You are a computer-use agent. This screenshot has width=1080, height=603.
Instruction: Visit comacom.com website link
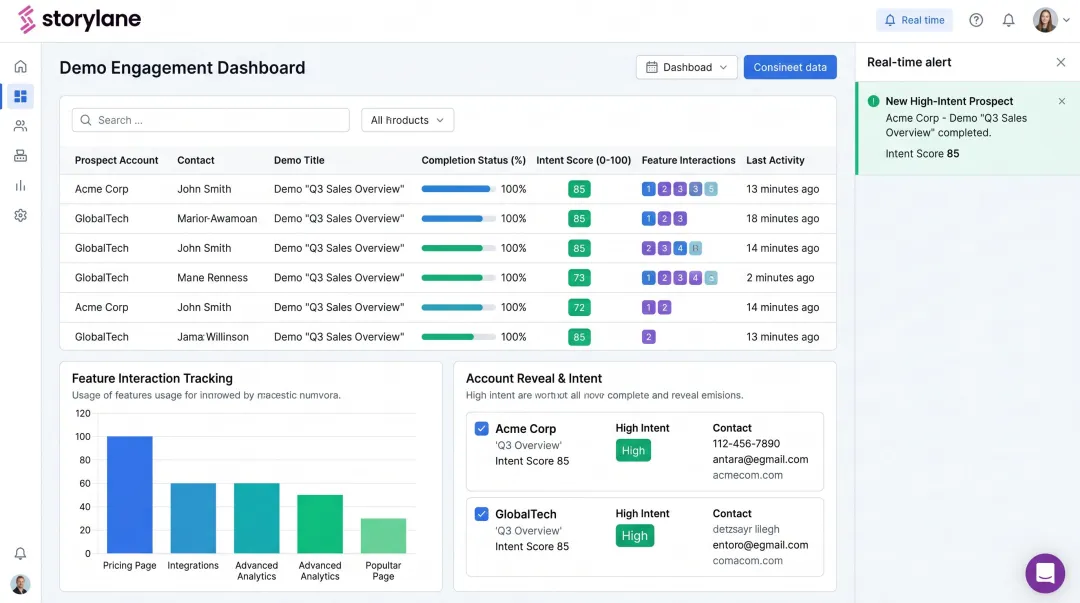(747, 560)
